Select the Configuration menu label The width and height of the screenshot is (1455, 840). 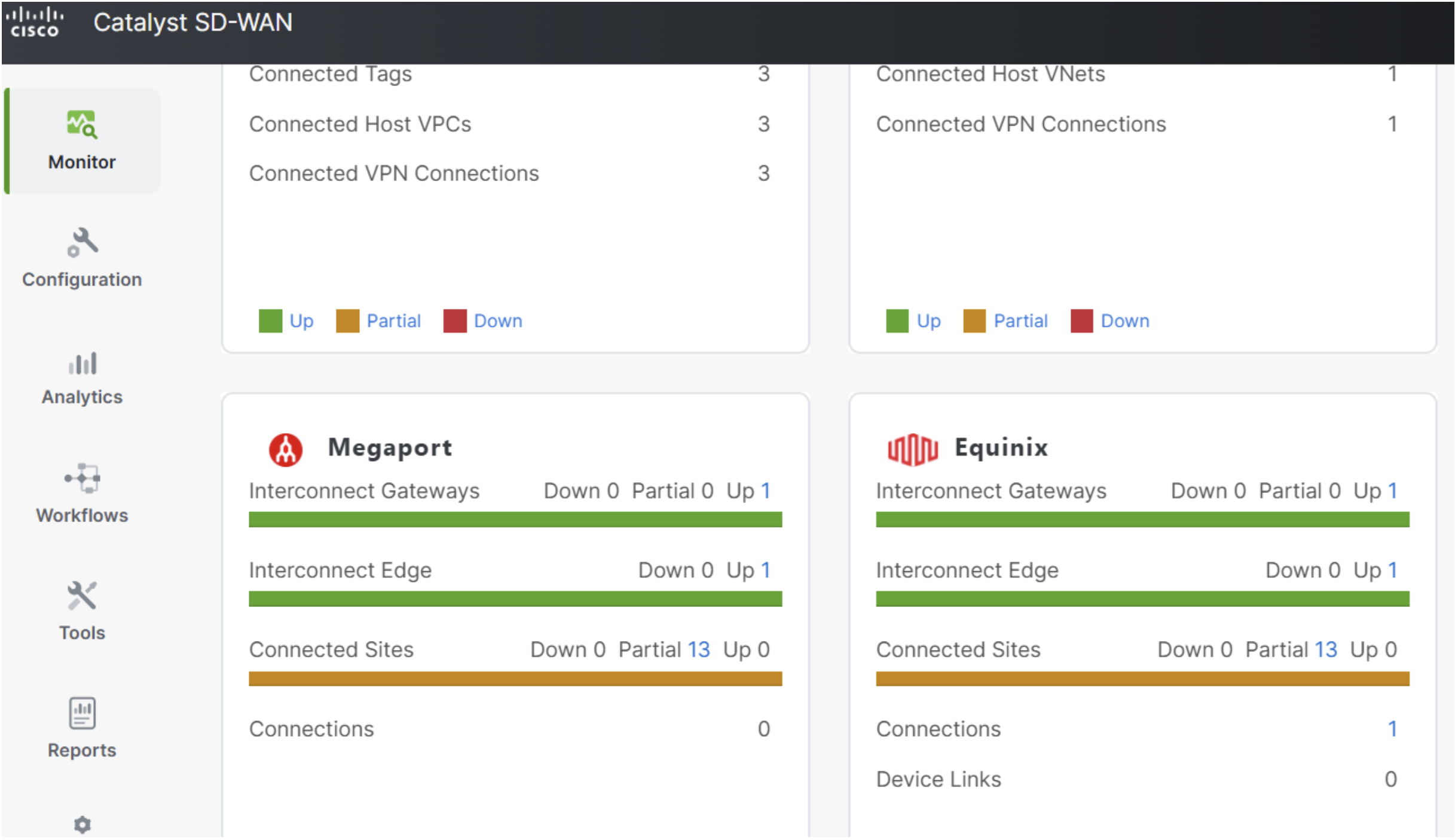pyautogui.click(x=82, y=280)
